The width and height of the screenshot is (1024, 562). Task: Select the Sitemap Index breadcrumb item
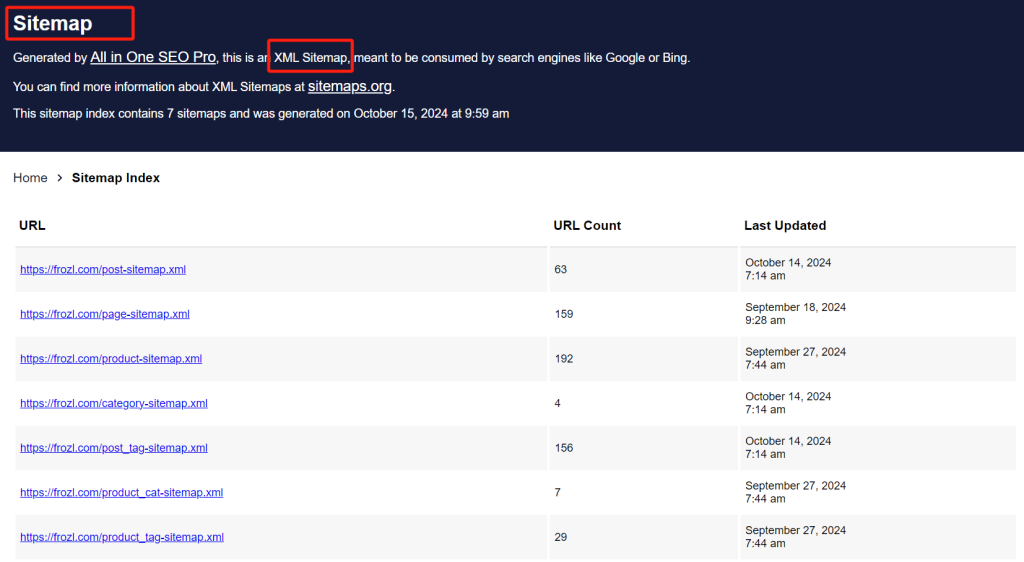pyautogui.click(x=116, y=178)
